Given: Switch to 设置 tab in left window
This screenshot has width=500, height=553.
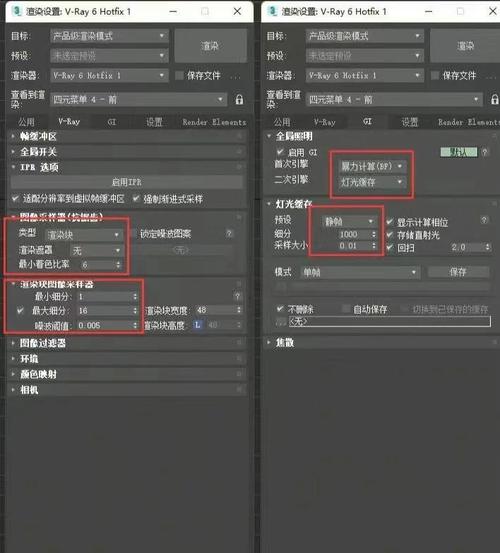Looking at the screenshot, I should coord(154,122).
